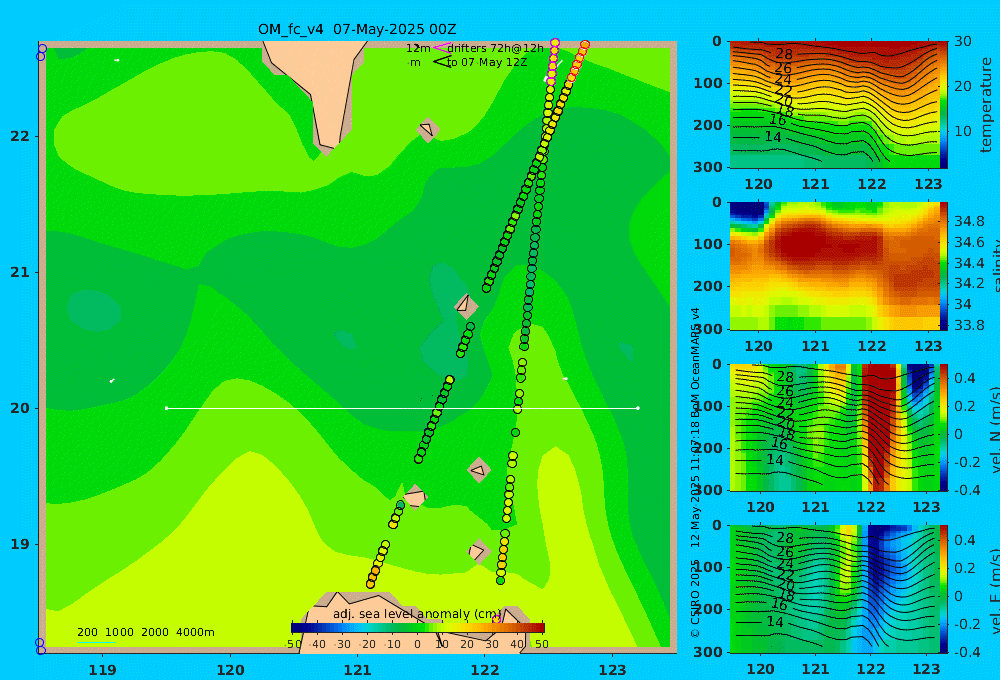Click the temperature color scale bar
This screenshot has height=680, width=1000.
pos(944,105)
